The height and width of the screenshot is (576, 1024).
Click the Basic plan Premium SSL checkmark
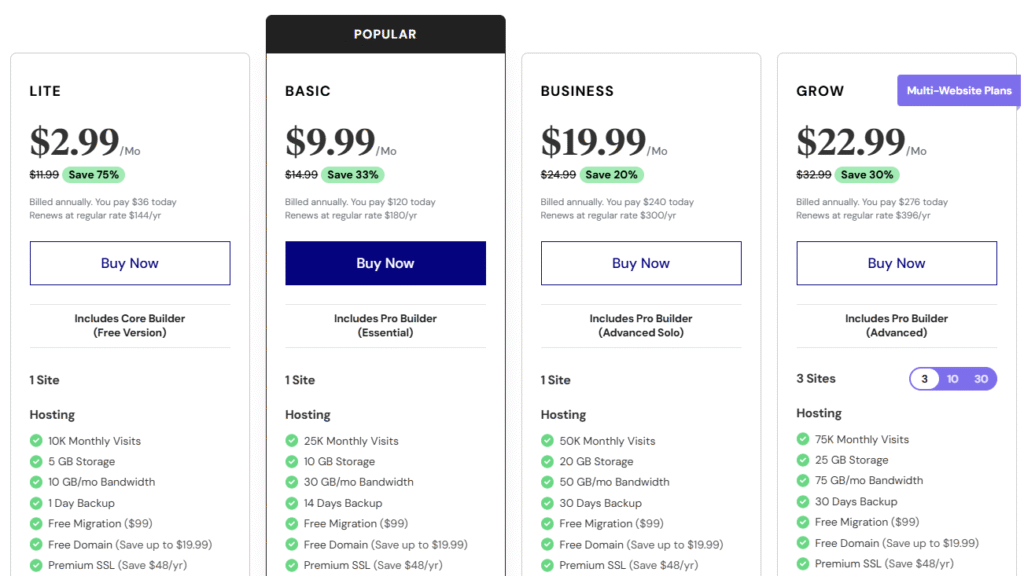pos(291,565)
